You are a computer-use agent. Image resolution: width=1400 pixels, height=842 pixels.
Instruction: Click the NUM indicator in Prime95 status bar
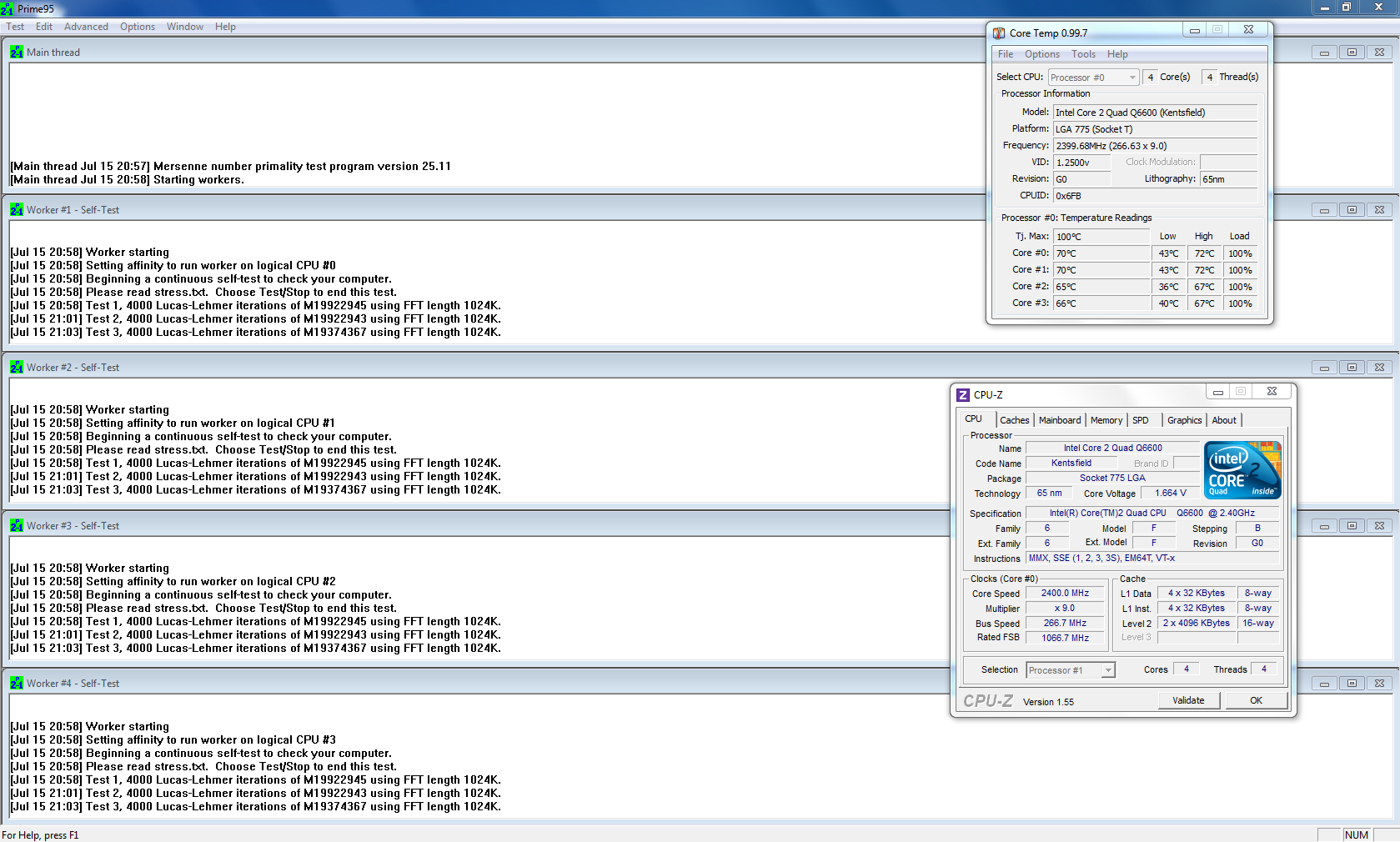click(x=1357, y=834)
